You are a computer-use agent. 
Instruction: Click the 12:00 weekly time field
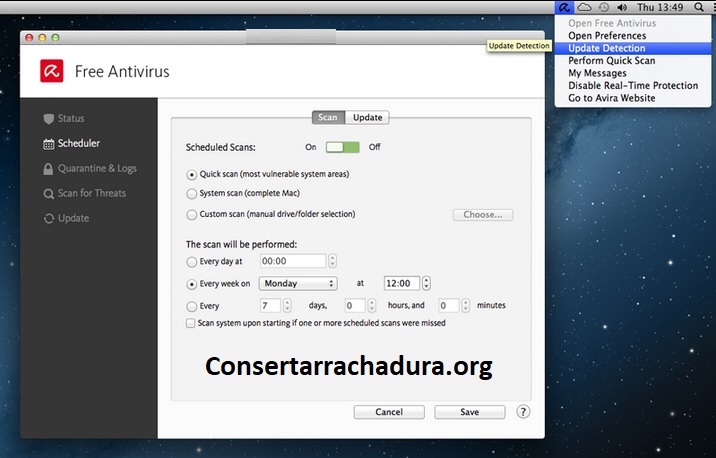tap(402, 284)
